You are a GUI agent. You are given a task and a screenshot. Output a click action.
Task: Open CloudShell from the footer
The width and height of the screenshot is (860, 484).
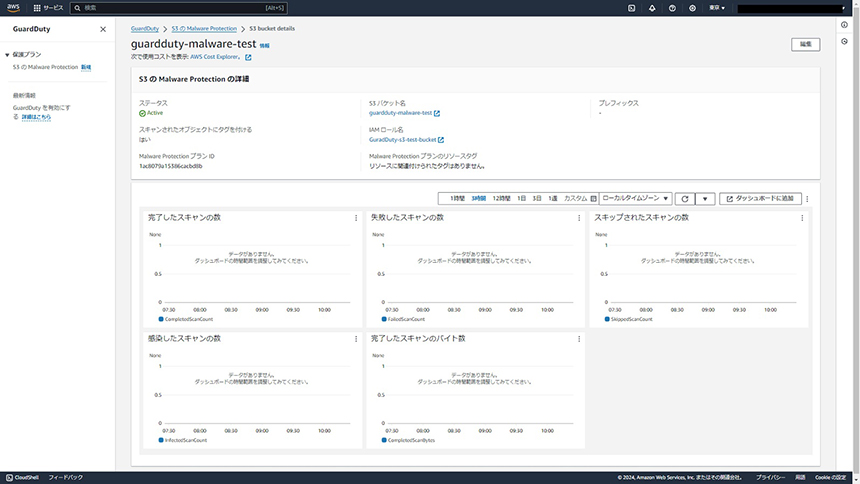22,477
